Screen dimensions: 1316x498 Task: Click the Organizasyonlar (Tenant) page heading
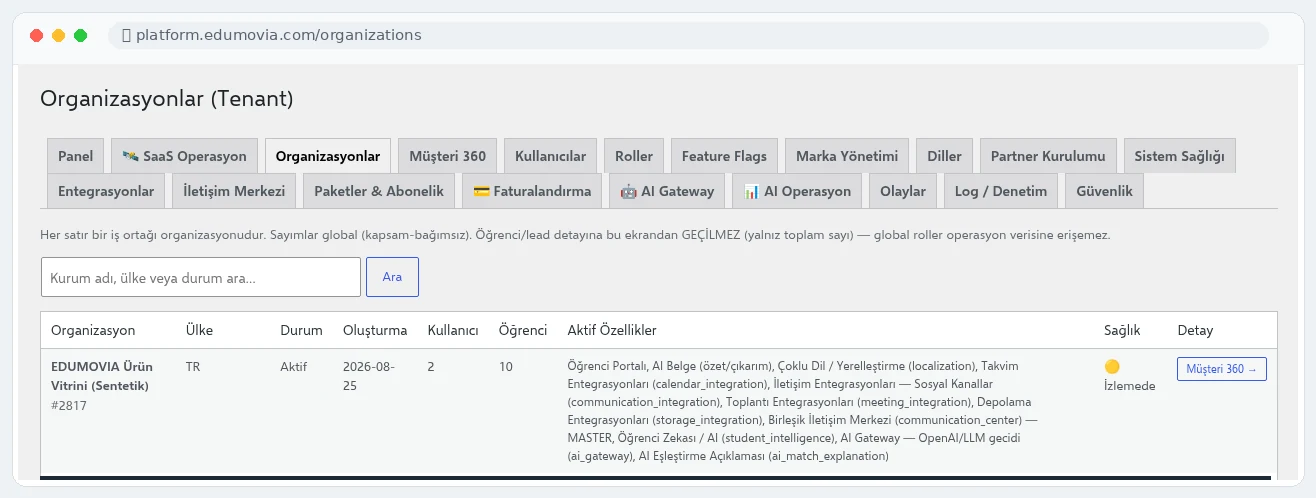click(x=166, y=99)
